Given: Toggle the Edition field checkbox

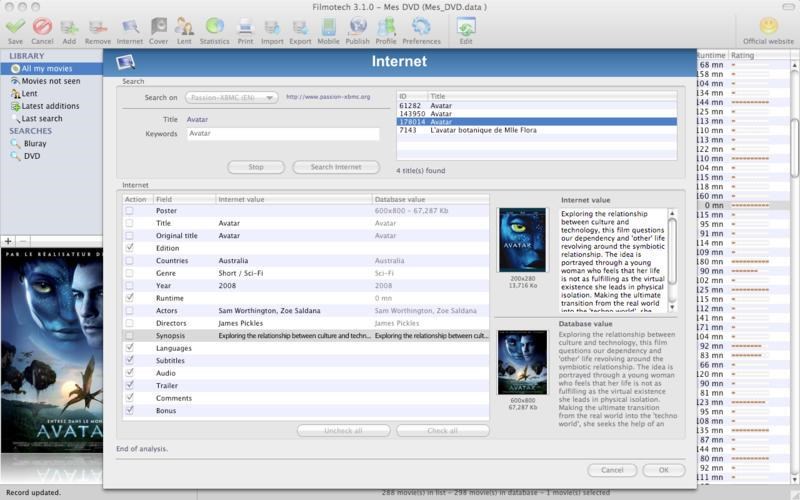Looking at the screenshot, I should [x=130, y=247].
